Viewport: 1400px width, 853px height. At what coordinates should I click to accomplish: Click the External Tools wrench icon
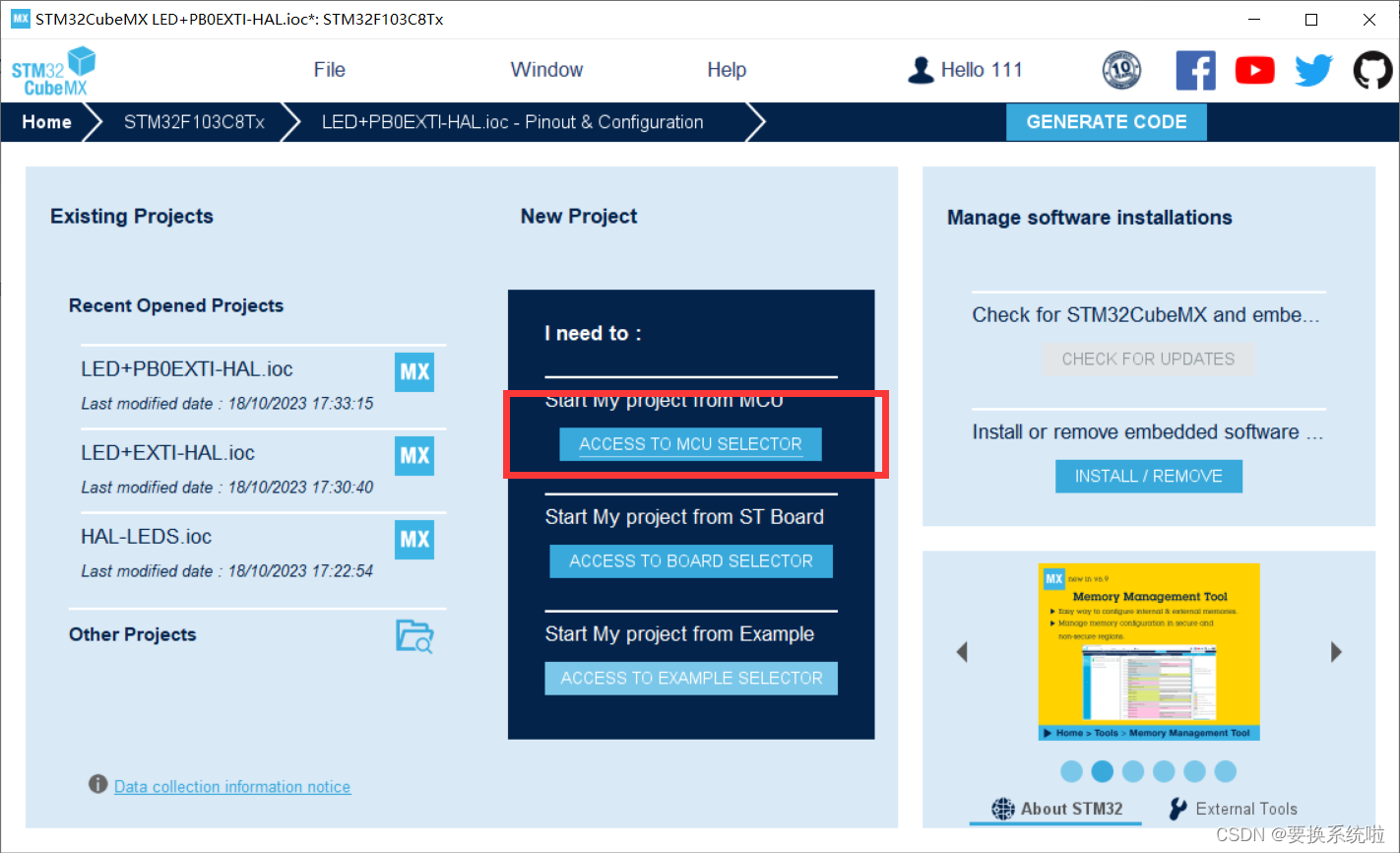[x=1177, y=809]
